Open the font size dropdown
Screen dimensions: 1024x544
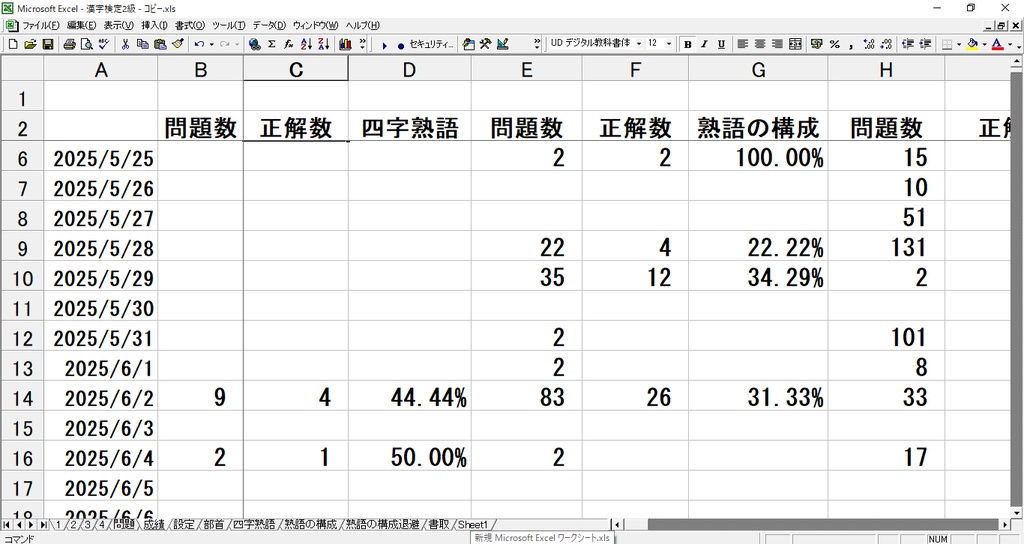click(669, 44)
